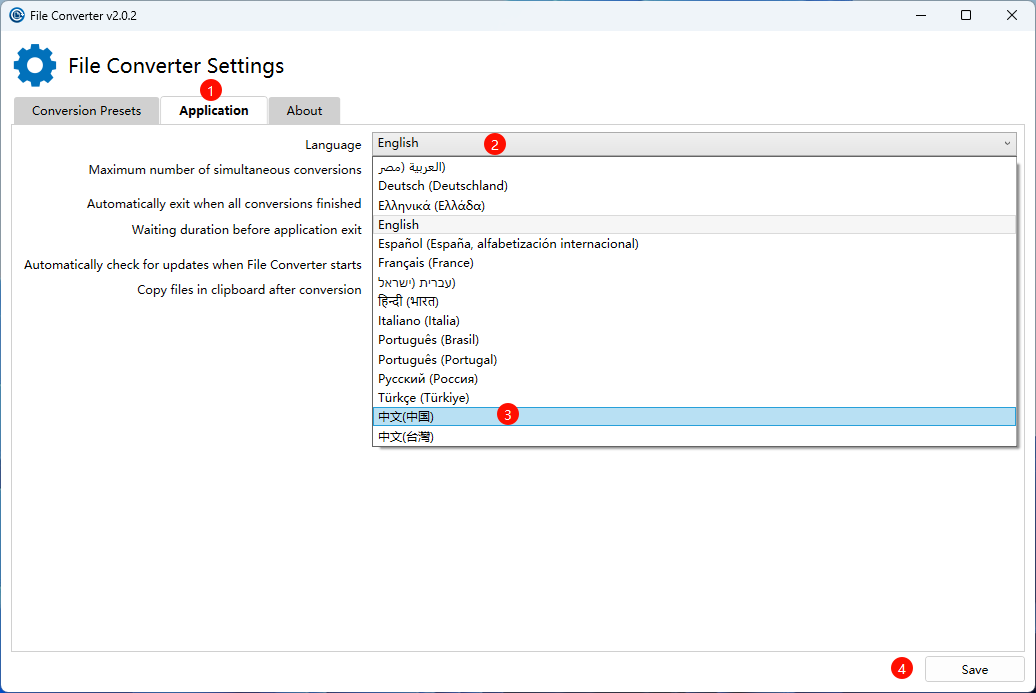Minimize the File Converter window
This screenshot has height=693, width=1036.
[x=921, y=15]
